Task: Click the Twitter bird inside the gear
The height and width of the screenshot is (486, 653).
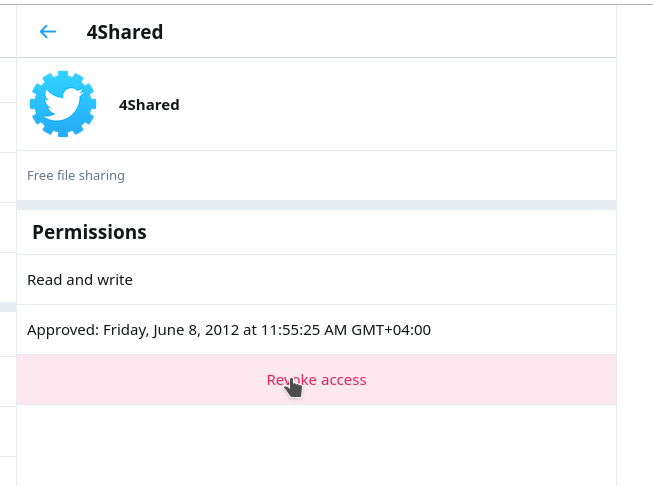Action: click(64, 102)
